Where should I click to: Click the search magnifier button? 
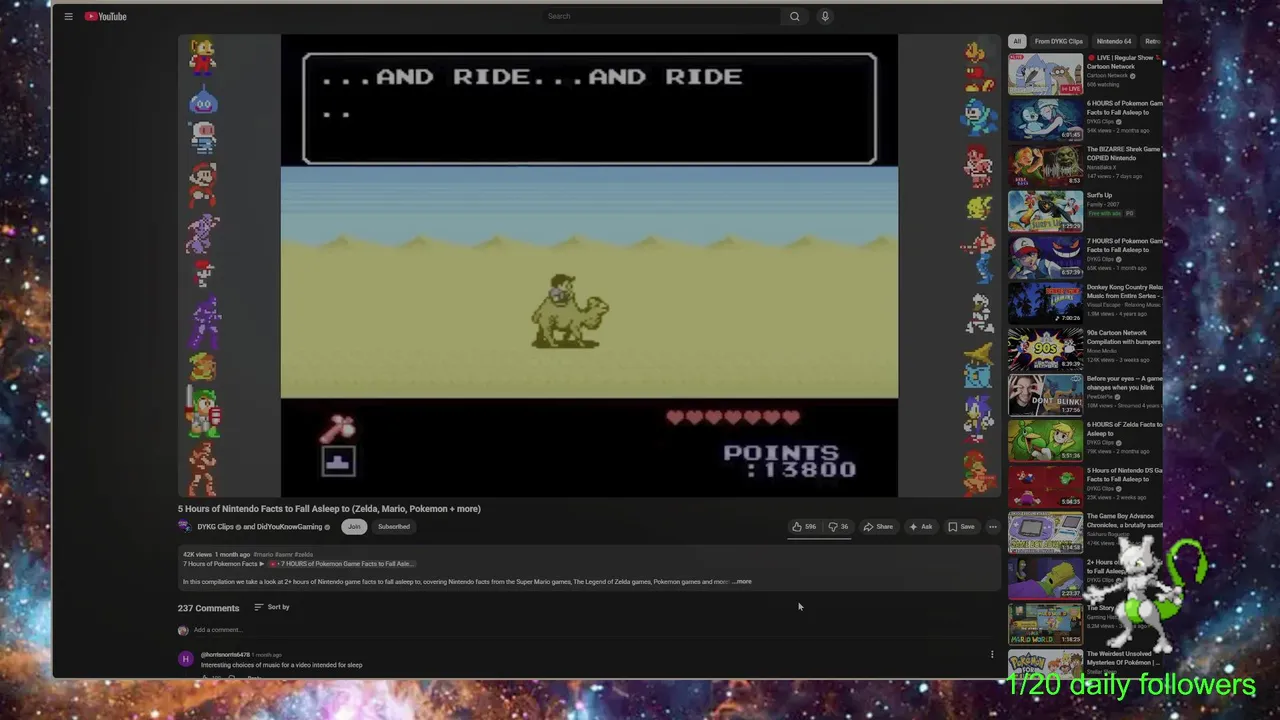coord(794,16)
